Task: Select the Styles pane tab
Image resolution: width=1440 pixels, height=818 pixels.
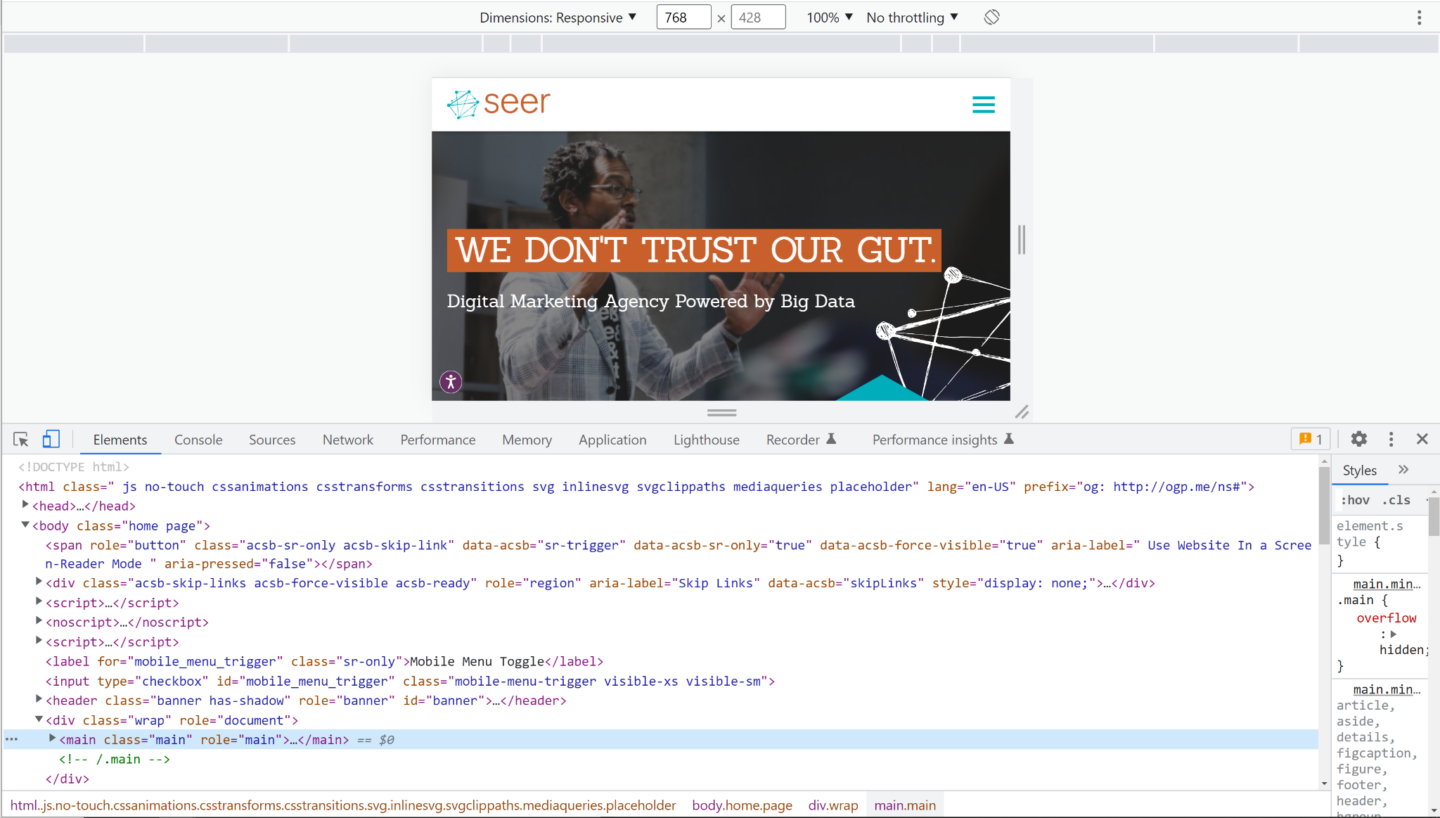Action: point(1359,470)
